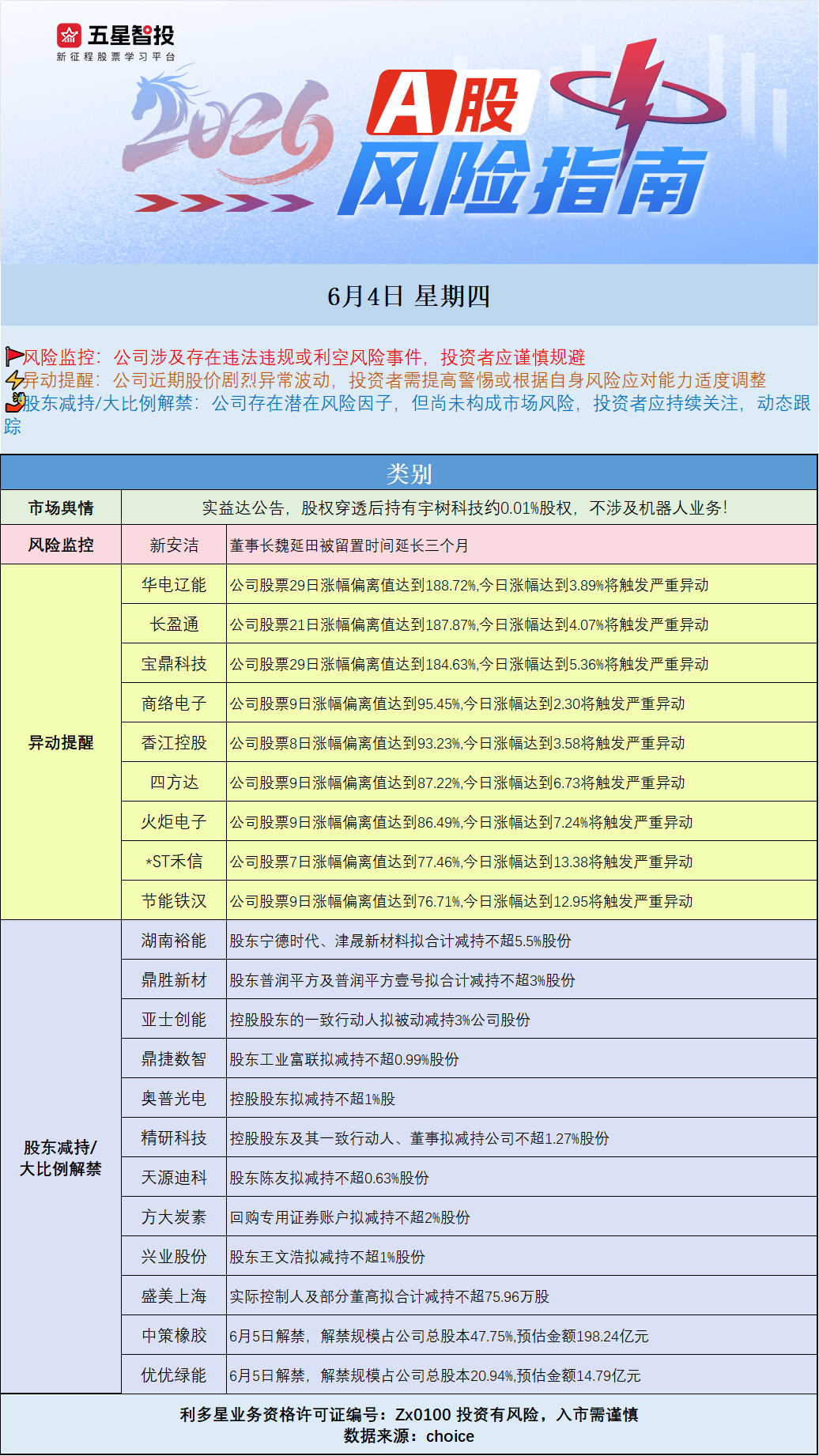This screenshot has width=819, height=1456.
Task: Click 回购专用证券账户拟减持 description
Action: [x=349, y=1217]
